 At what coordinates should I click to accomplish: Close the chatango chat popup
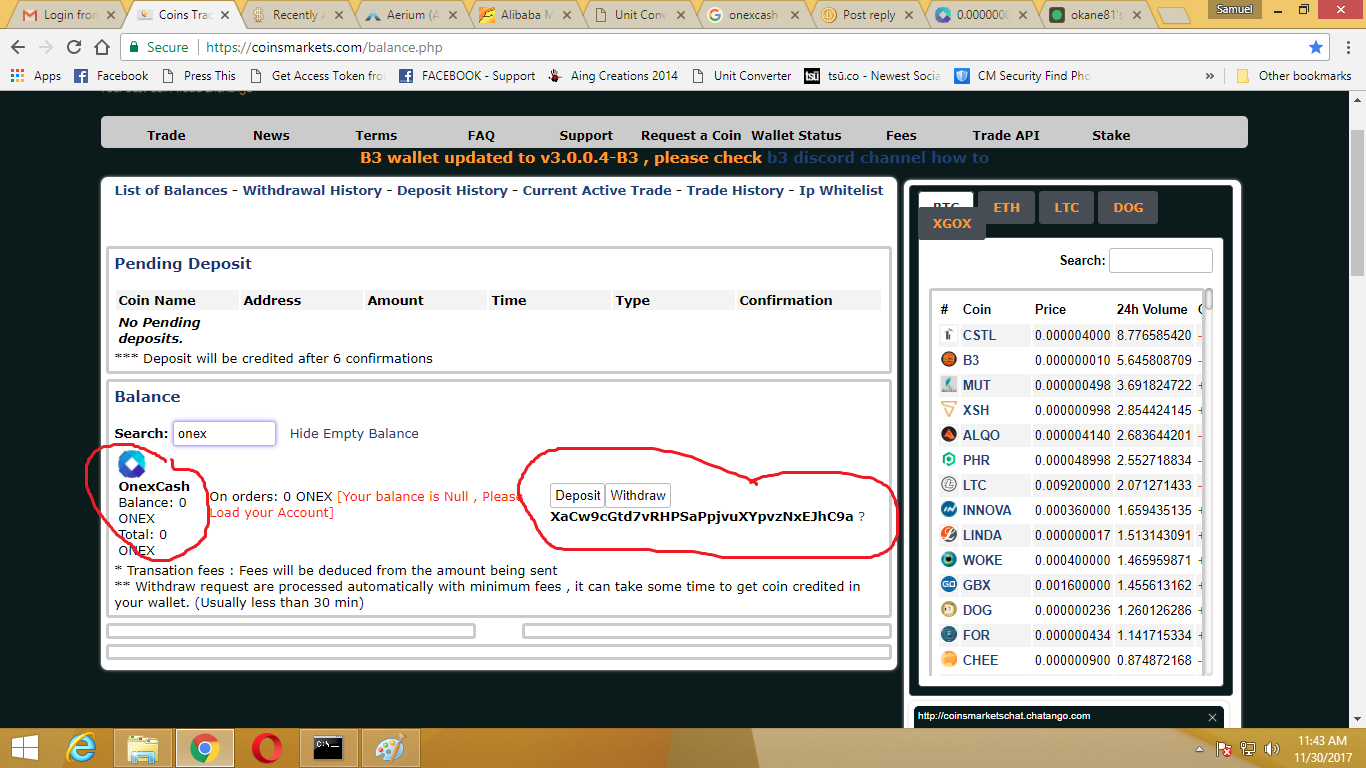coord(1212,717)
